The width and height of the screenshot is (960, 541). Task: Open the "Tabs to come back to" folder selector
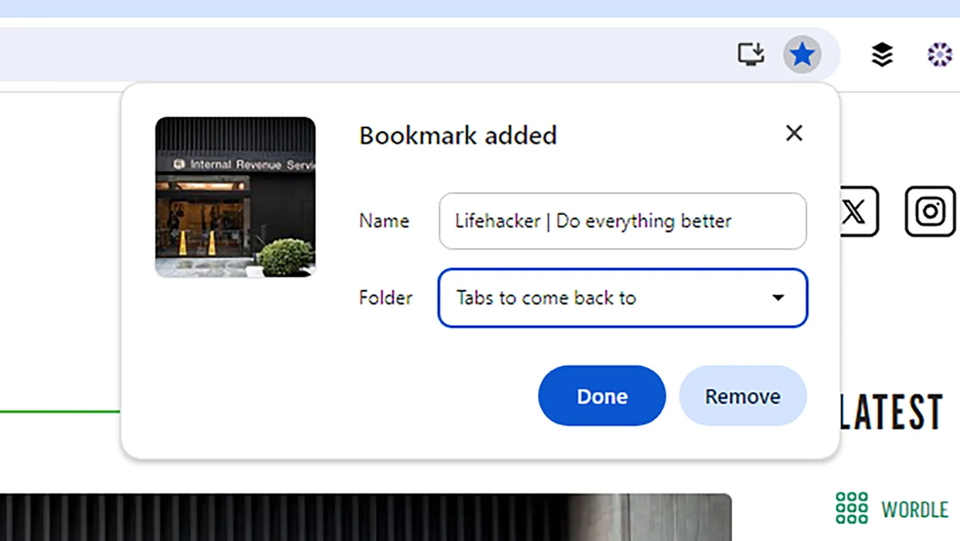[623, 298]
